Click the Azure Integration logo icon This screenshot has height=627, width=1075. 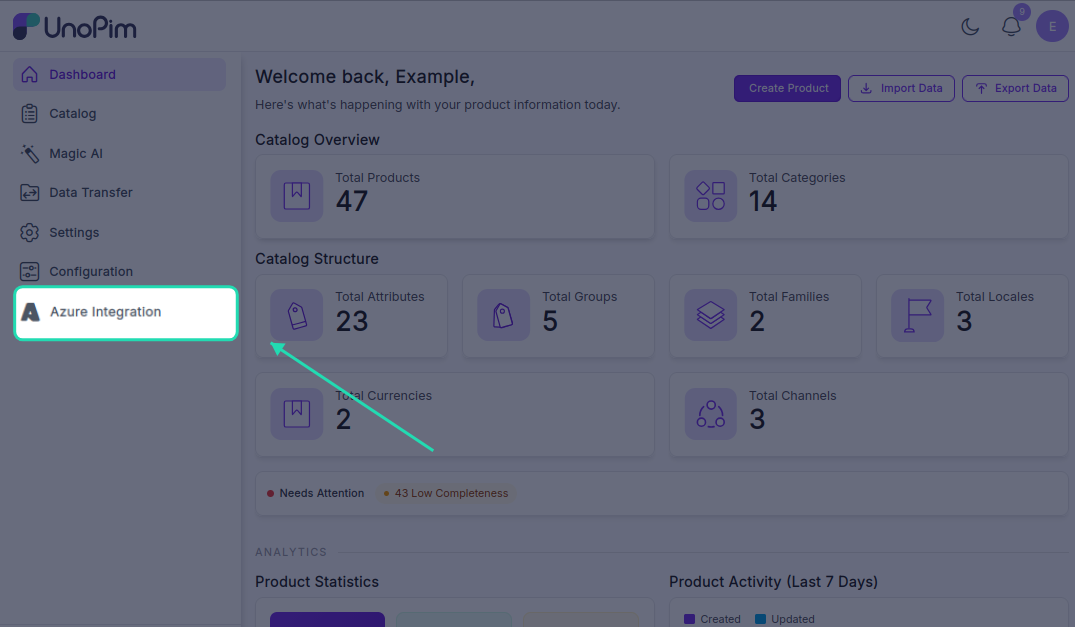(x=30, y=312)
